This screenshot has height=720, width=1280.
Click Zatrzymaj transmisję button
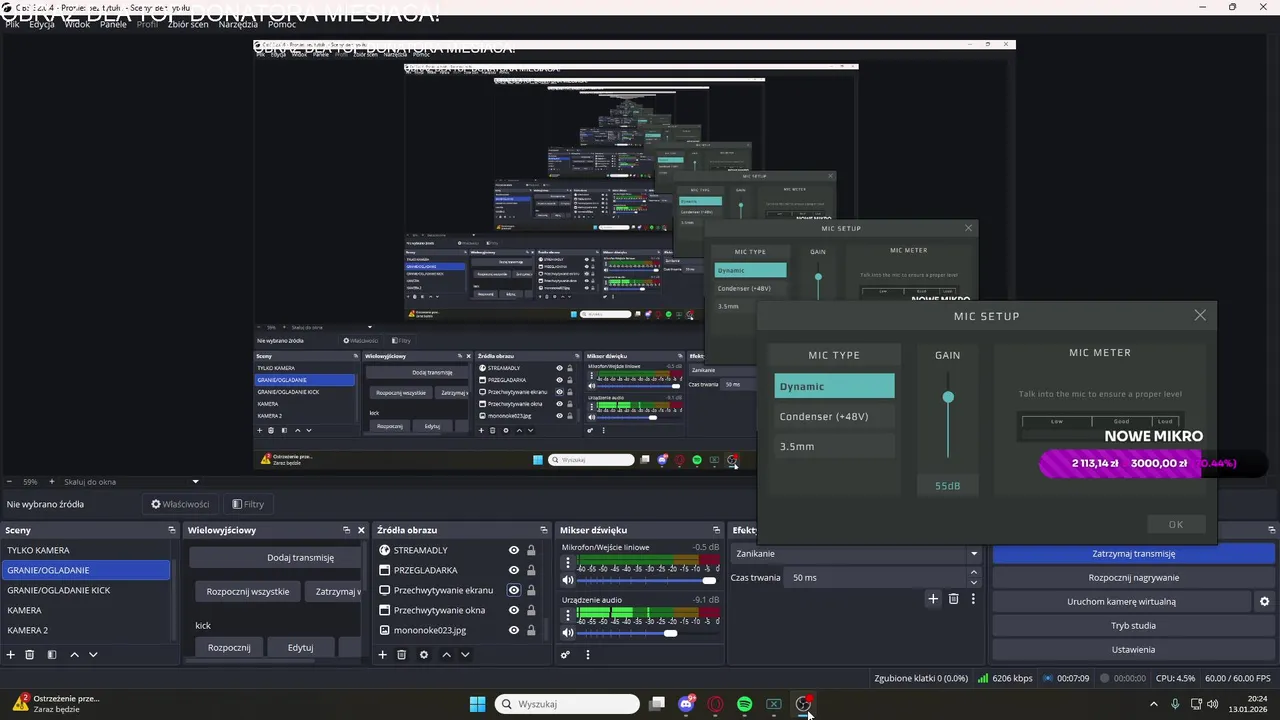[x=1133, y=553]
